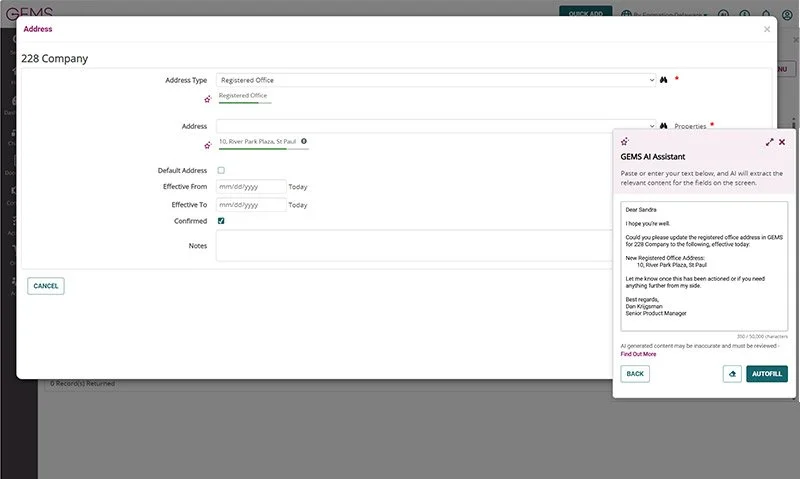Open the Address Type dropdown

[x=436, y=80]
